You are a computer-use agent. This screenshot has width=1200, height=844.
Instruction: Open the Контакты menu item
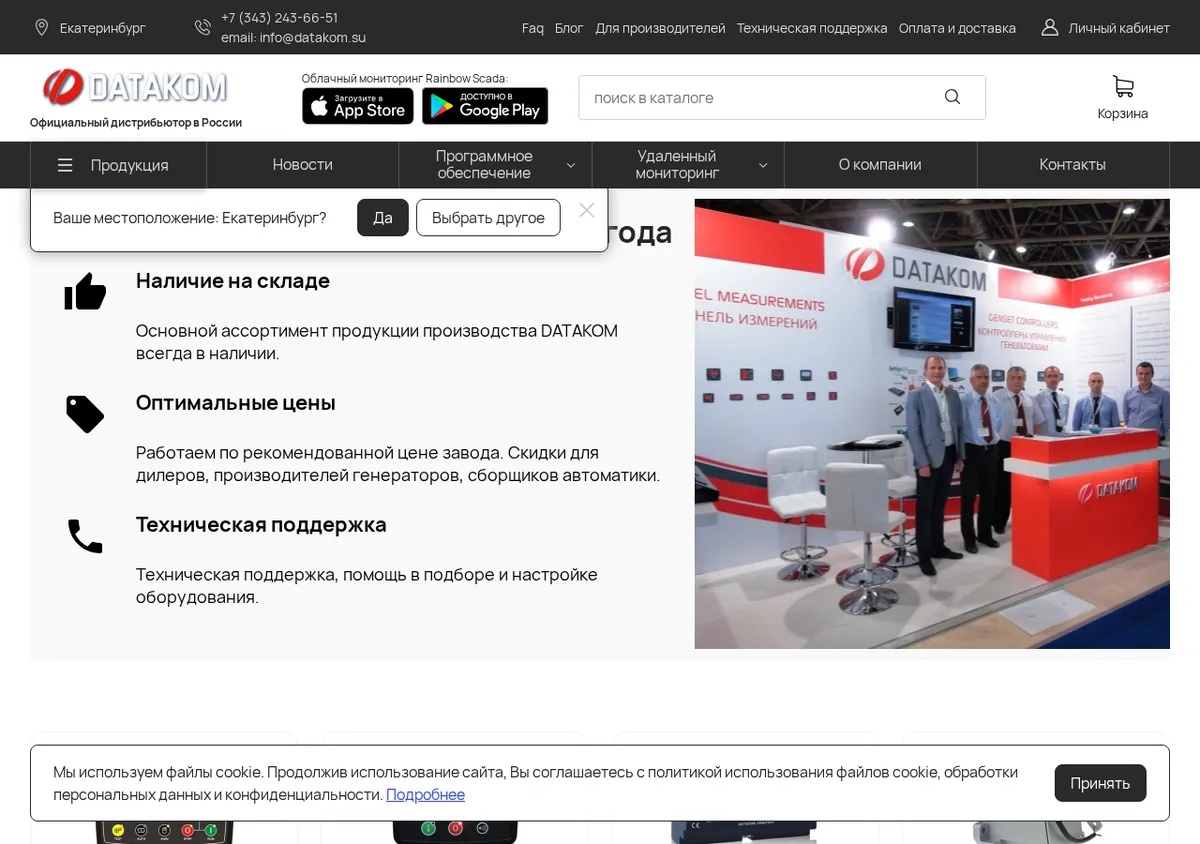click(x=1072, y=165)
